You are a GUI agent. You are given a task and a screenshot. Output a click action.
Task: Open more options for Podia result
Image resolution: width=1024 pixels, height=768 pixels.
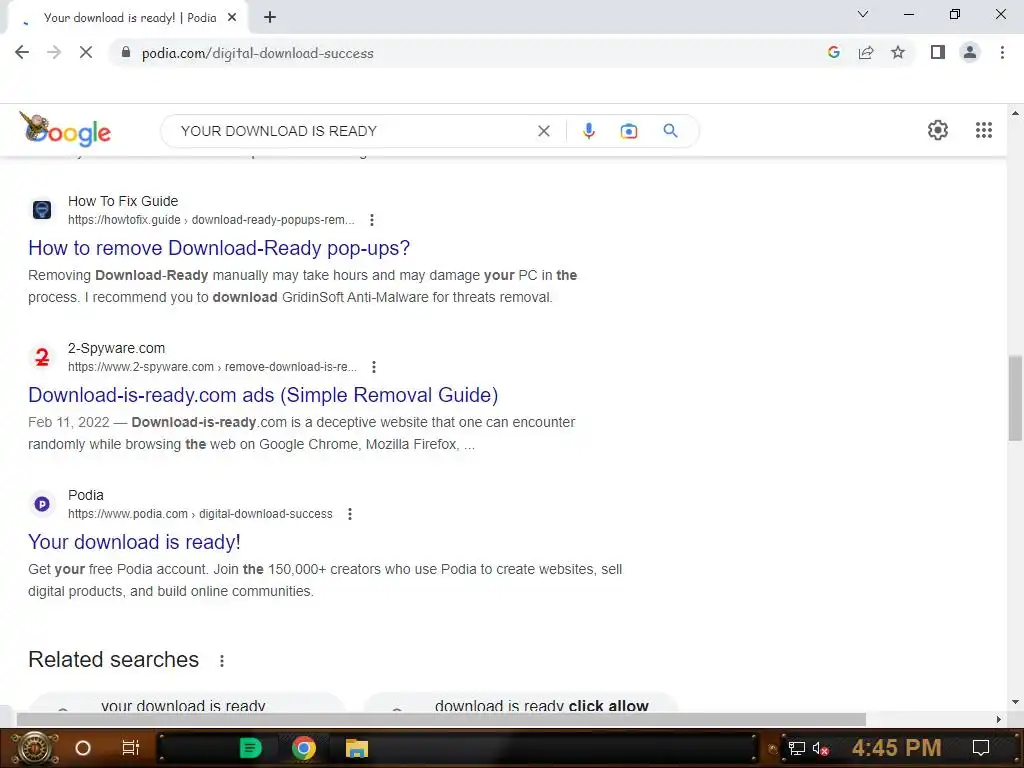[x=350, y=514]
